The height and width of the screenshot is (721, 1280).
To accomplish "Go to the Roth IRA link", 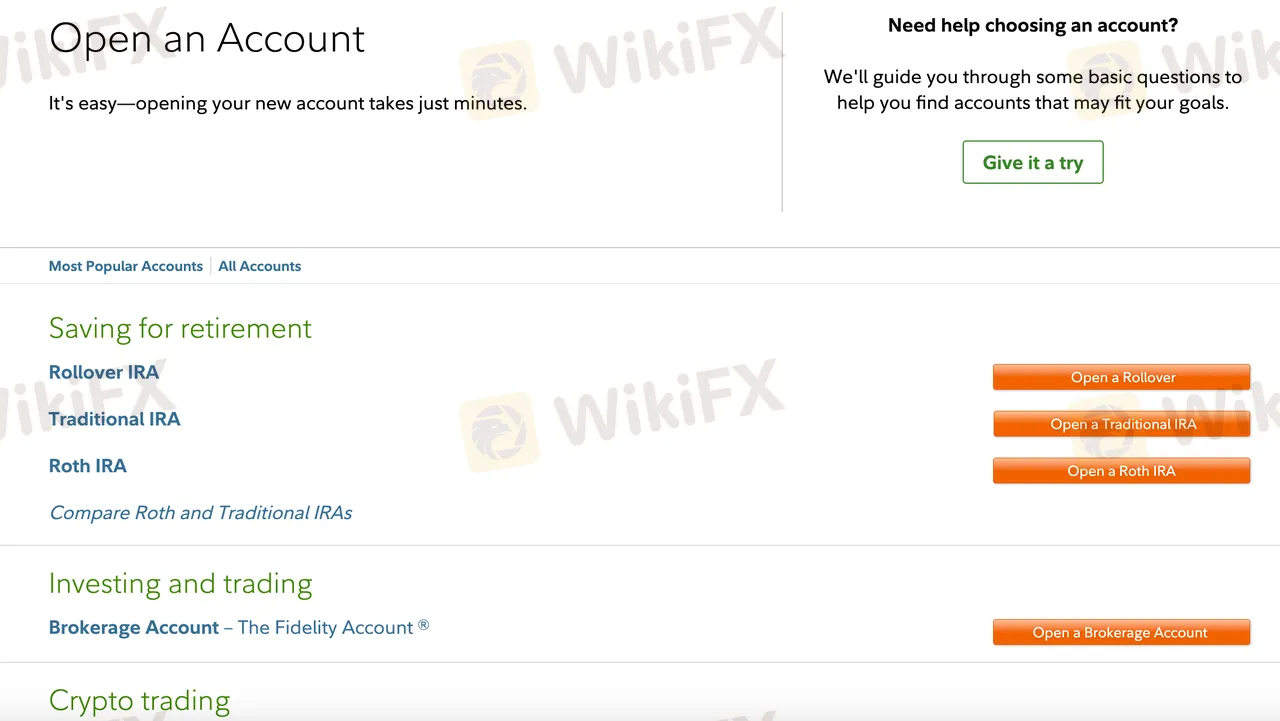I will (x=88, y=466).
